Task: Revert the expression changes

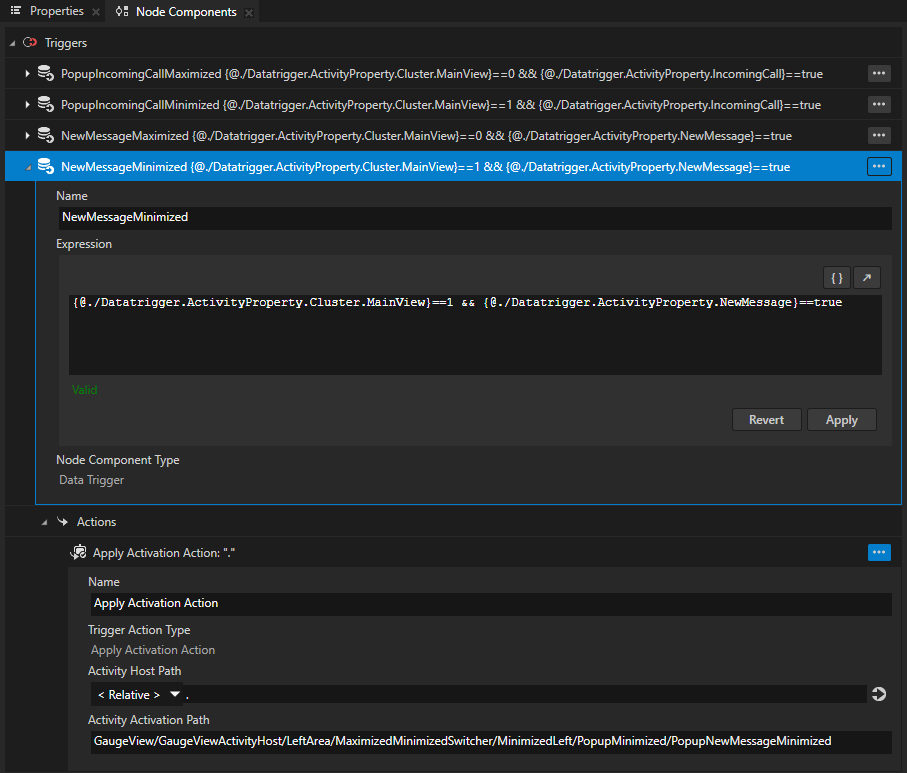Action: pyautogui.click(x=766, y=419)
